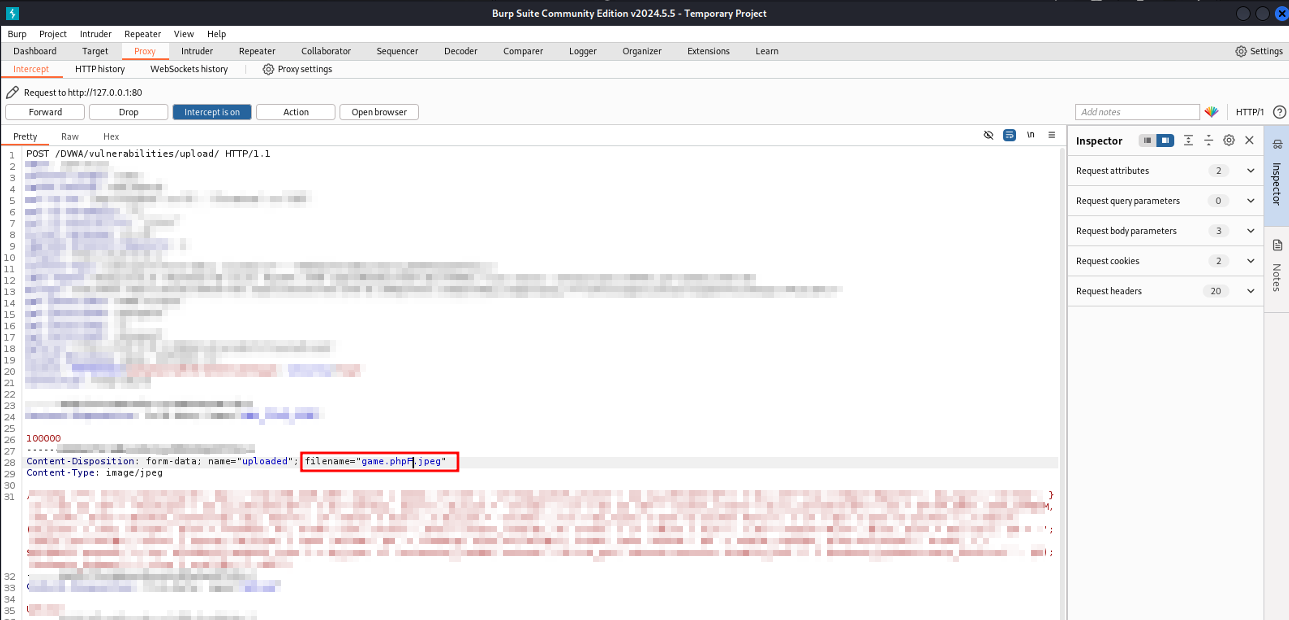Image resolution: width=1289 pixels, height=620 pixels.
Task: Open the Intruder menu in menu bar
Action: click(97, 34)
